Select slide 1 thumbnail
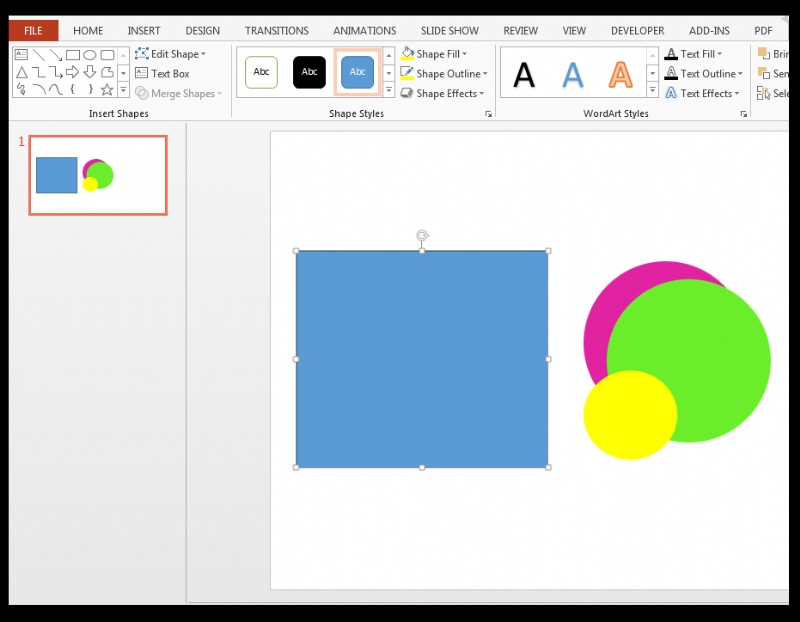800x622 pixels. 96,176
